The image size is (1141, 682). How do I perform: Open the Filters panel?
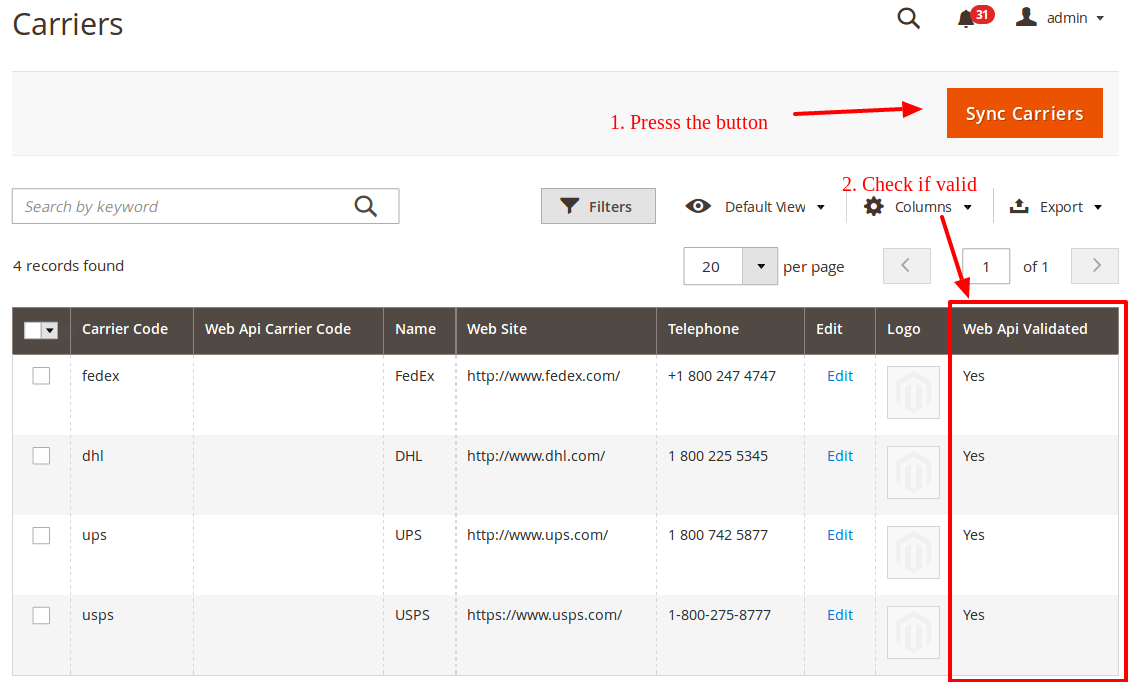click(597, 207)
